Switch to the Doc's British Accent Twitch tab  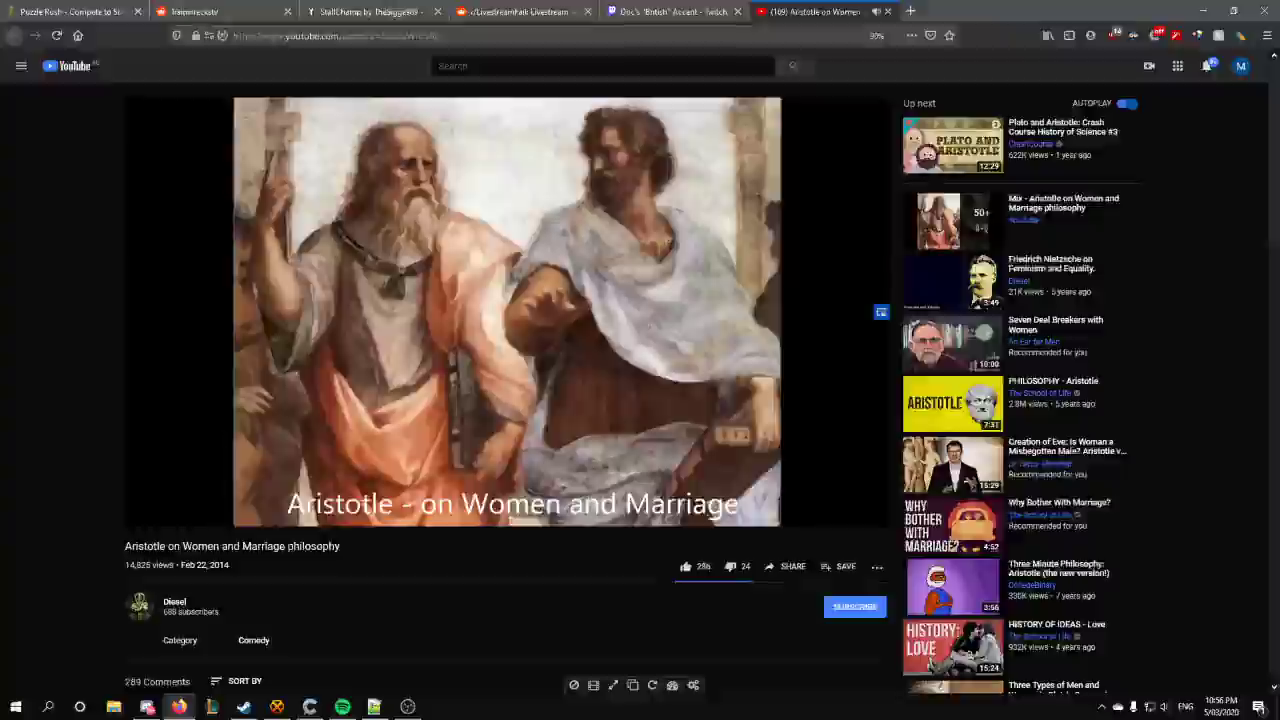(x=674, y=12)
